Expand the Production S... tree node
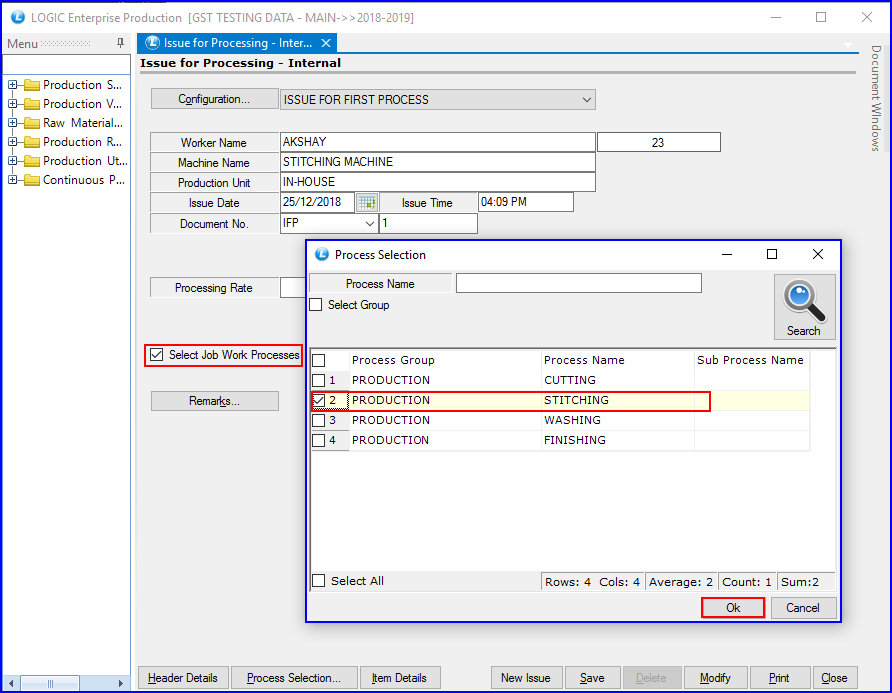The image size is (892, 693). [x=13, y=85]
